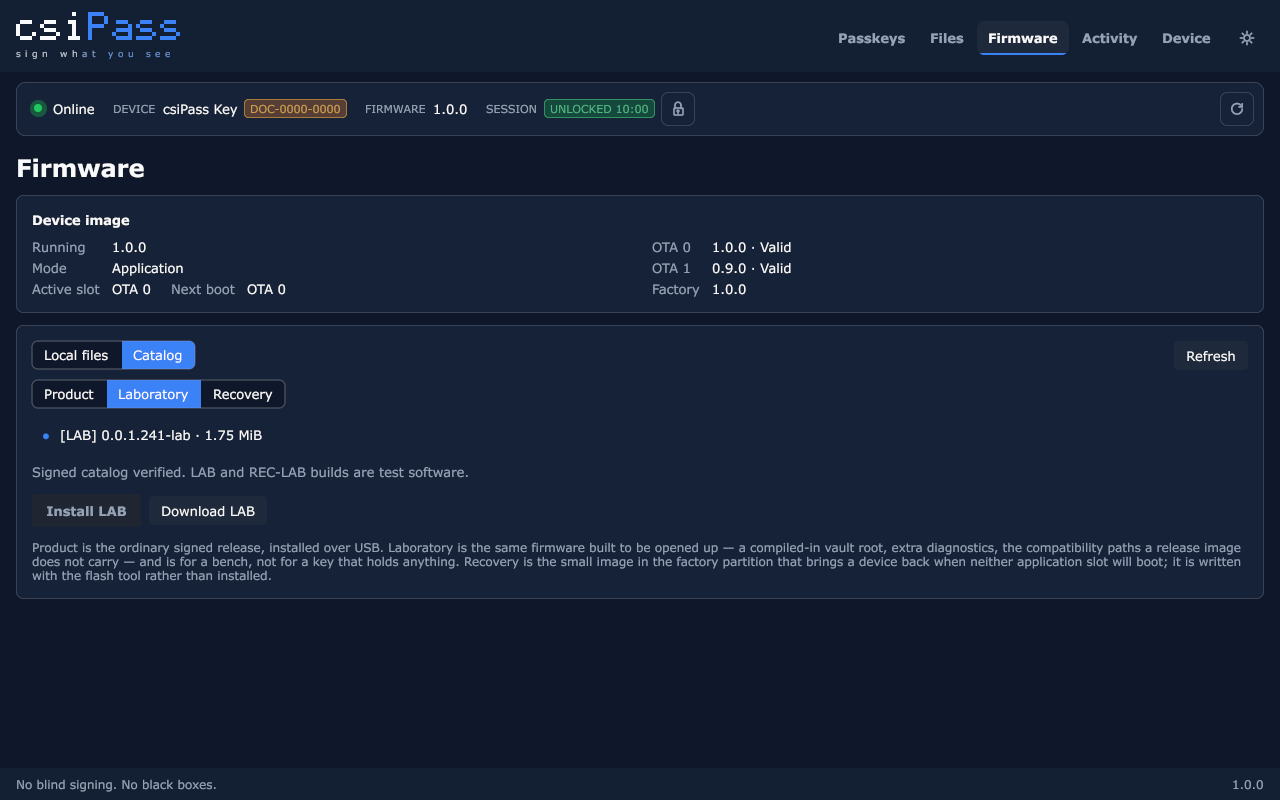The image size is (1280, 800).
Task: Click the 'Device image' heading
Action: [81, 220]
